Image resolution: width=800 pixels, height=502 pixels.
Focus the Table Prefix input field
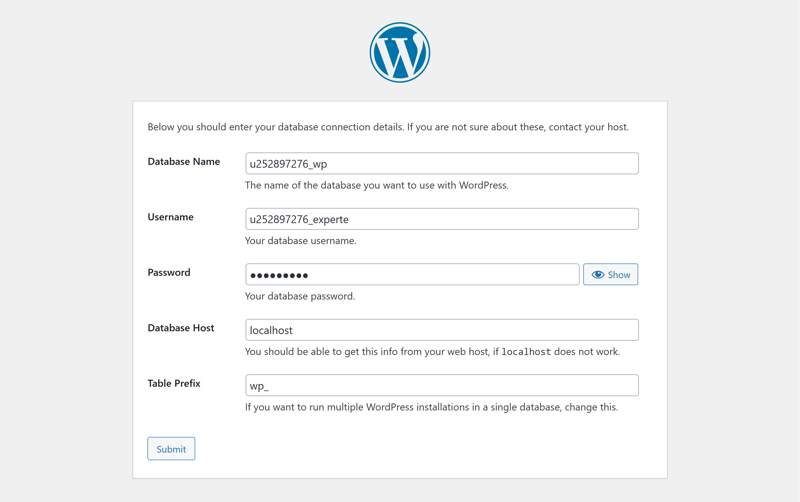(x=441, y=386)
